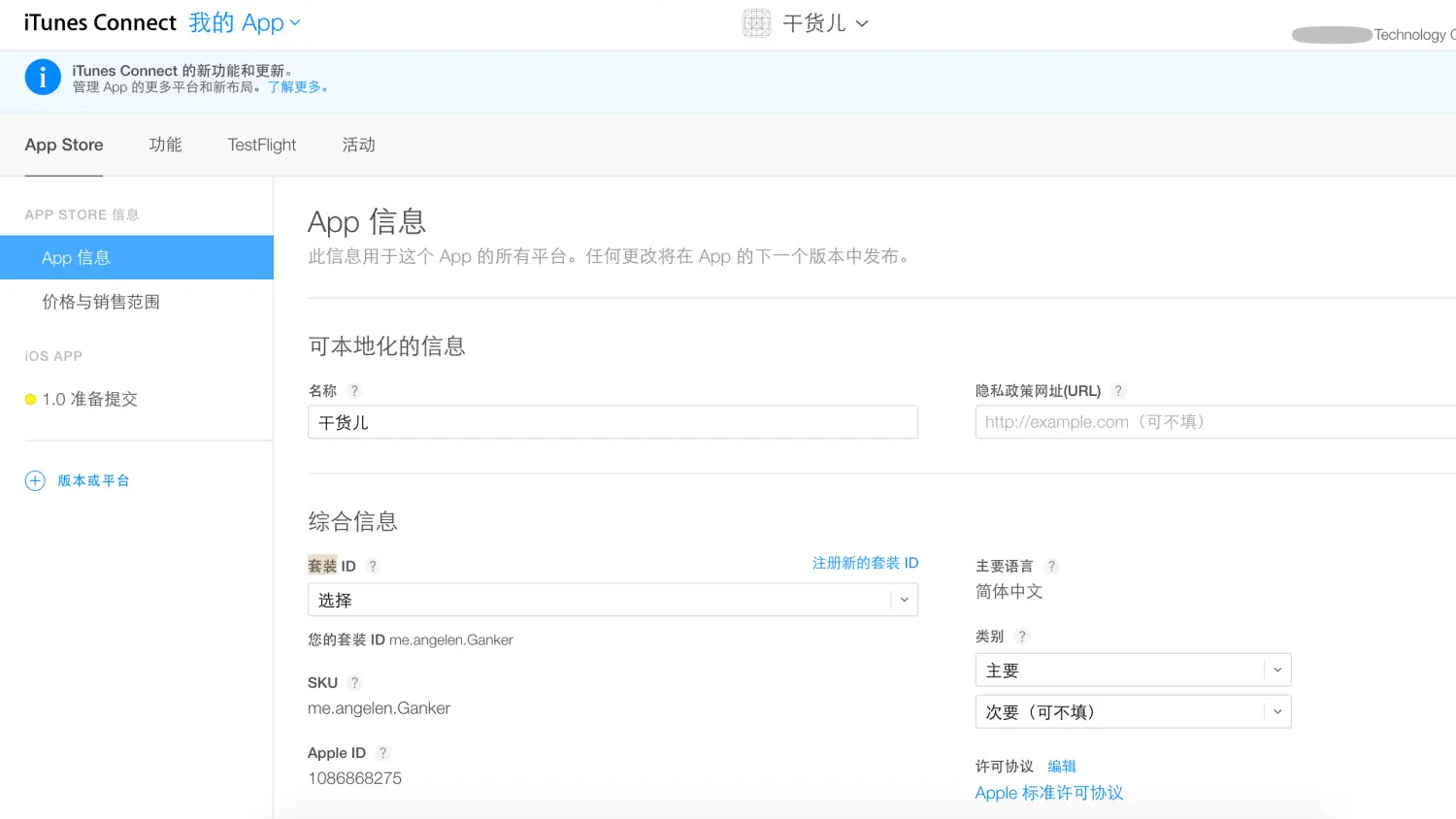1456x819 pixels.
Task: Click the help icon next to SKU
Action: pyautogui.click(x=354, y=683)
